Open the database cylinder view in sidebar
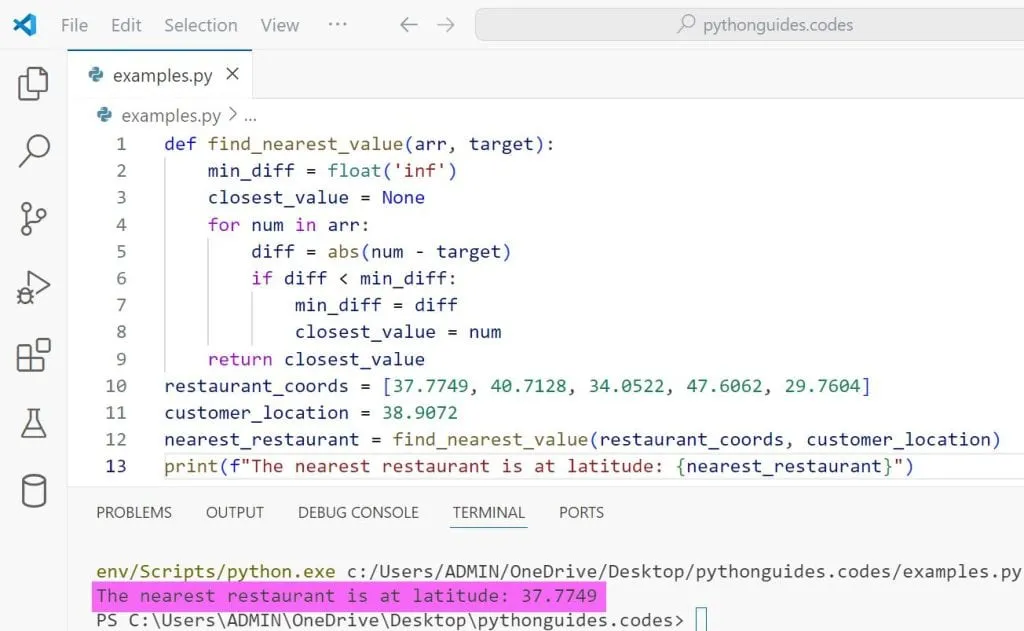Image resolution: width=1024 pixels, height=631 pixels. pos(33,491)
